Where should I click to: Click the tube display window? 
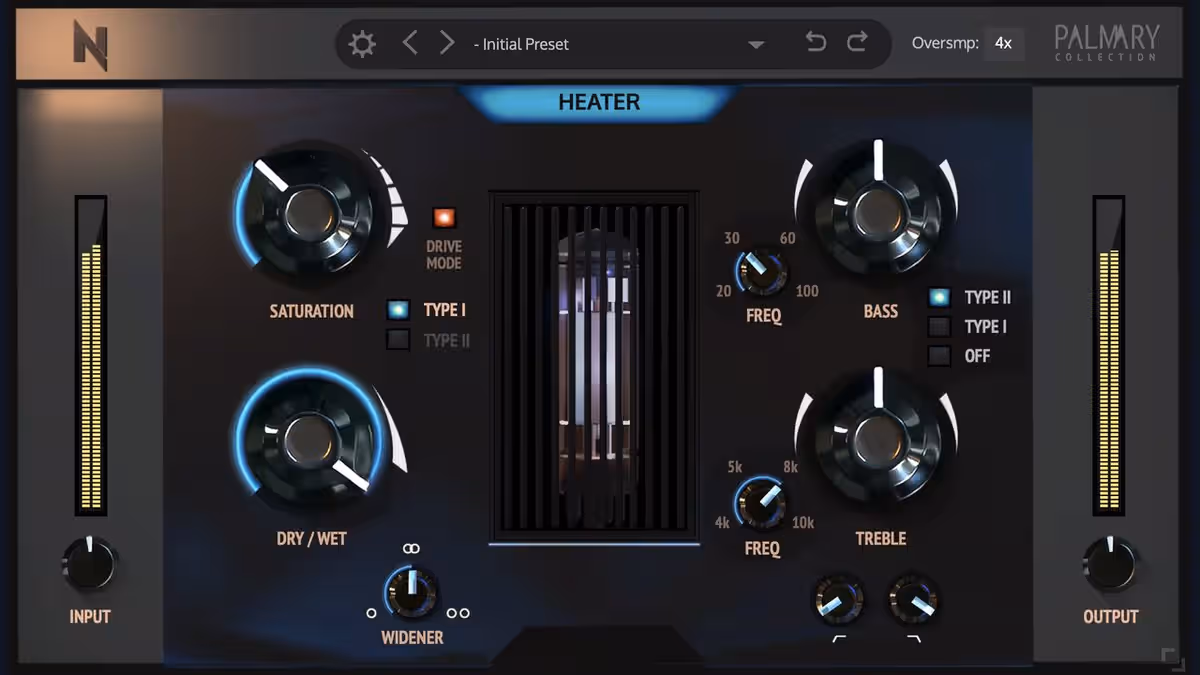click(x=594, y=367)
